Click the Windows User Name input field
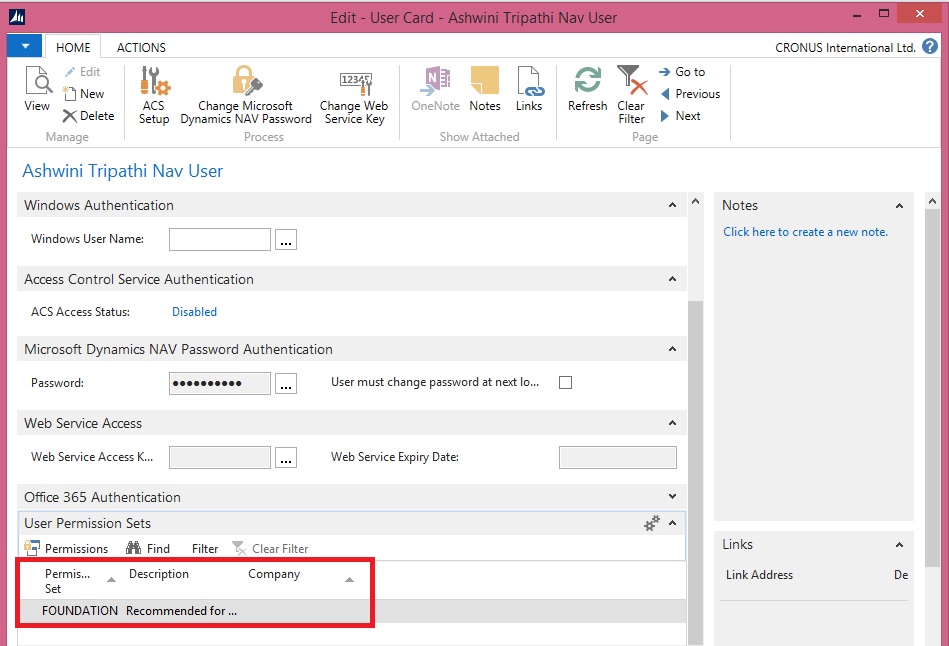Screen dimensions: 949x646 click(220, 240)
